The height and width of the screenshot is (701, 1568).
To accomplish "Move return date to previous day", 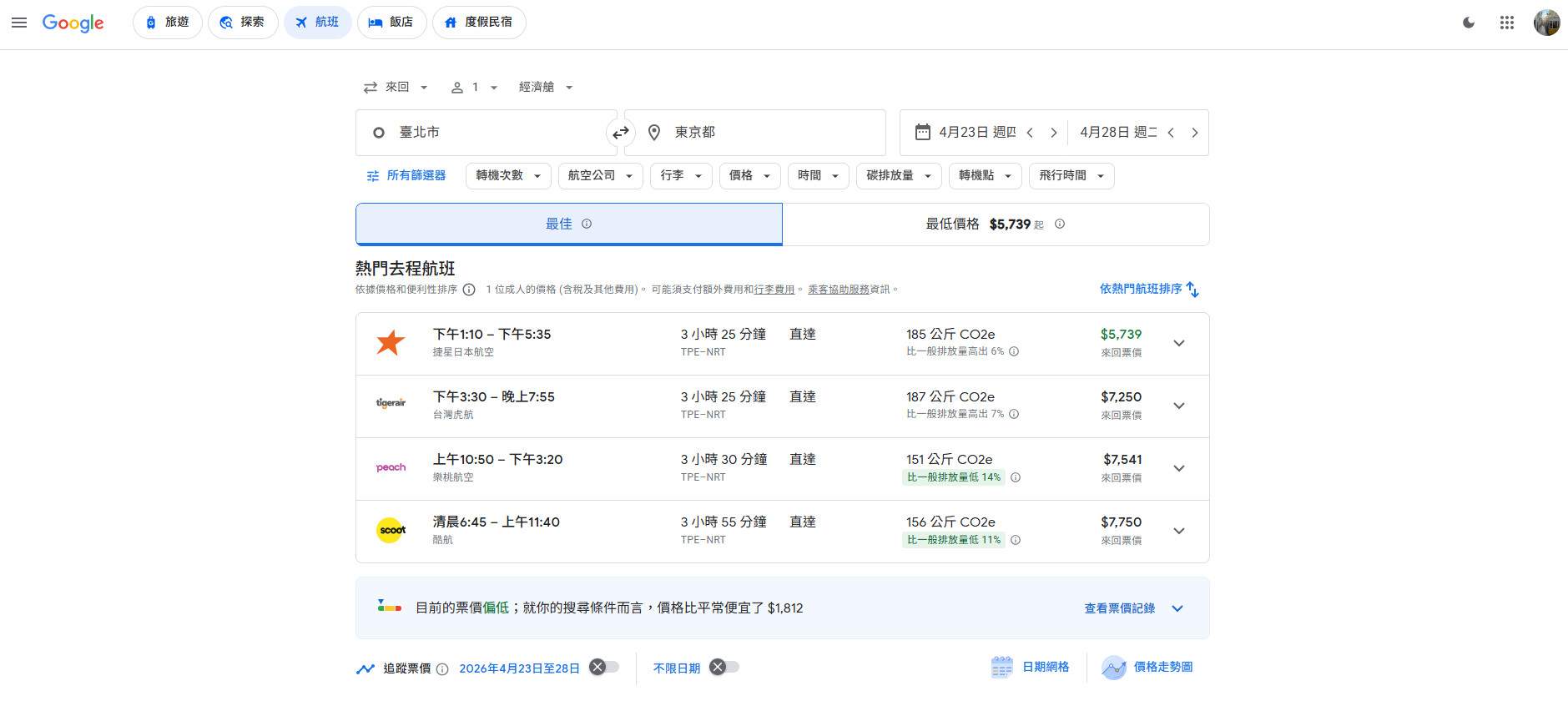I will pos(1171,133).
